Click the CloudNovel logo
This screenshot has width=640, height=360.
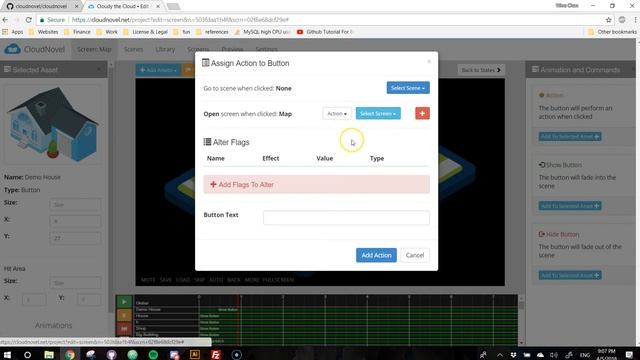34,49
